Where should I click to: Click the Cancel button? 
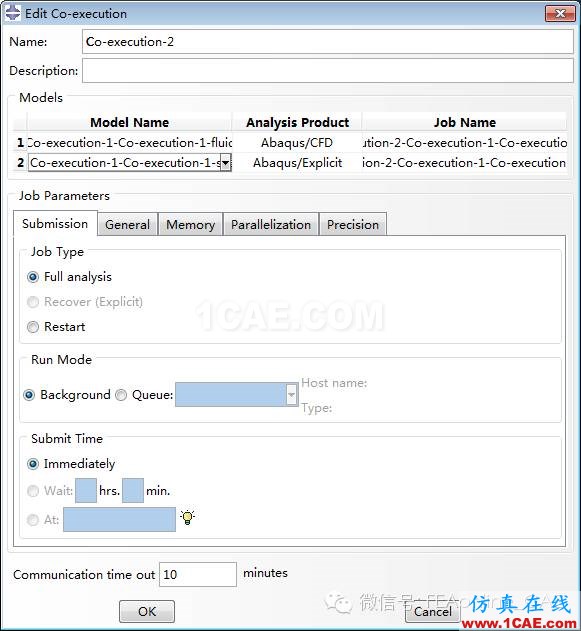pos(433,612)
